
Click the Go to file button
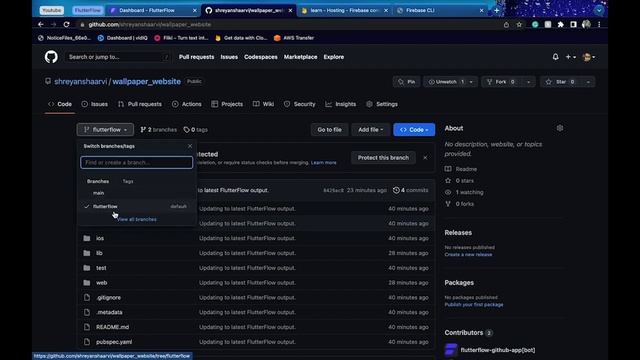click(x=329, y=129)
